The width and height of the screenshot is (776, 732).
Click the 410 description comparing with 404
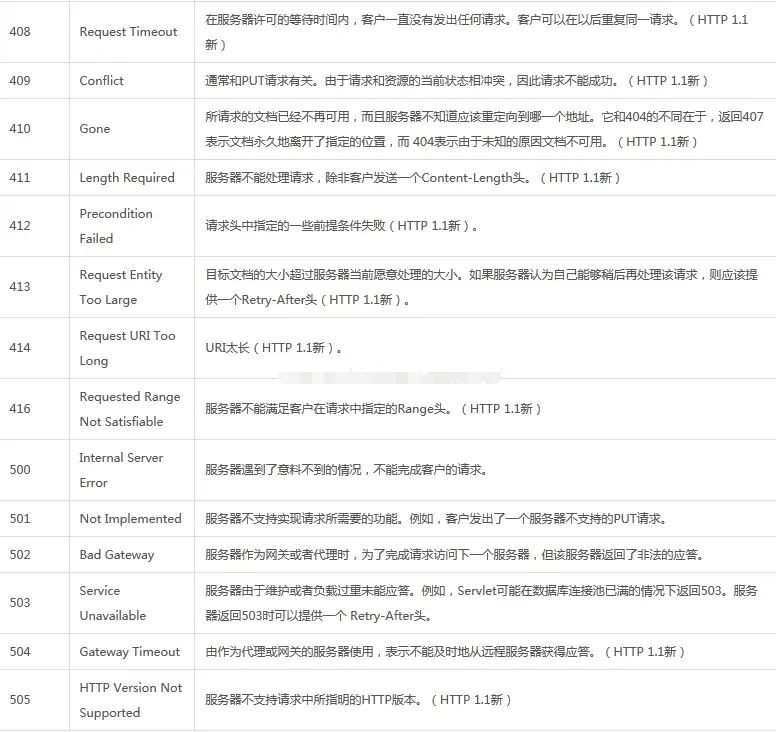(x=485, y=129)
